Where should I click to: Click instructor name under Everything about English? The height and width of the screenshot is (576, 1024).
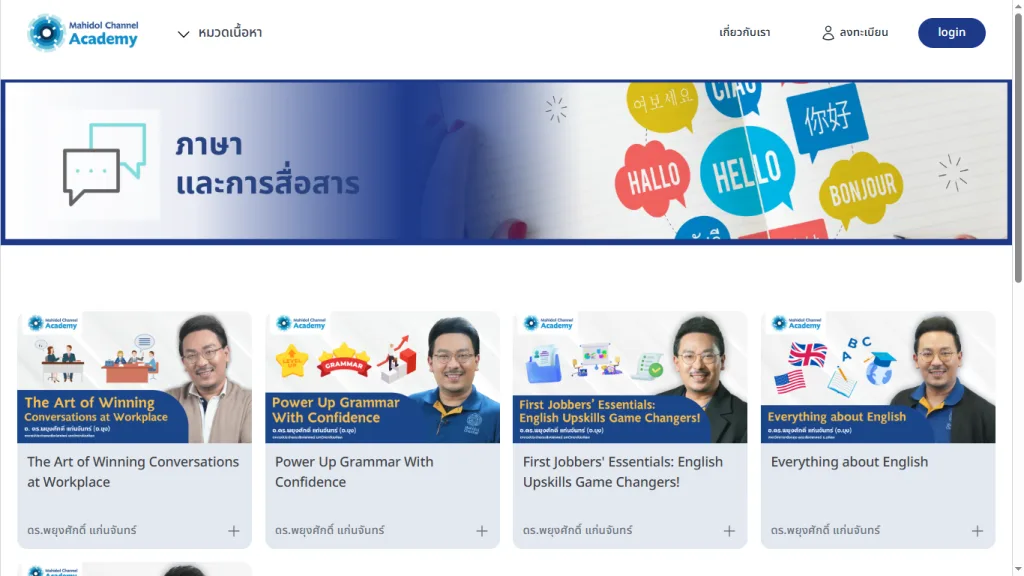tap(825, 530)
